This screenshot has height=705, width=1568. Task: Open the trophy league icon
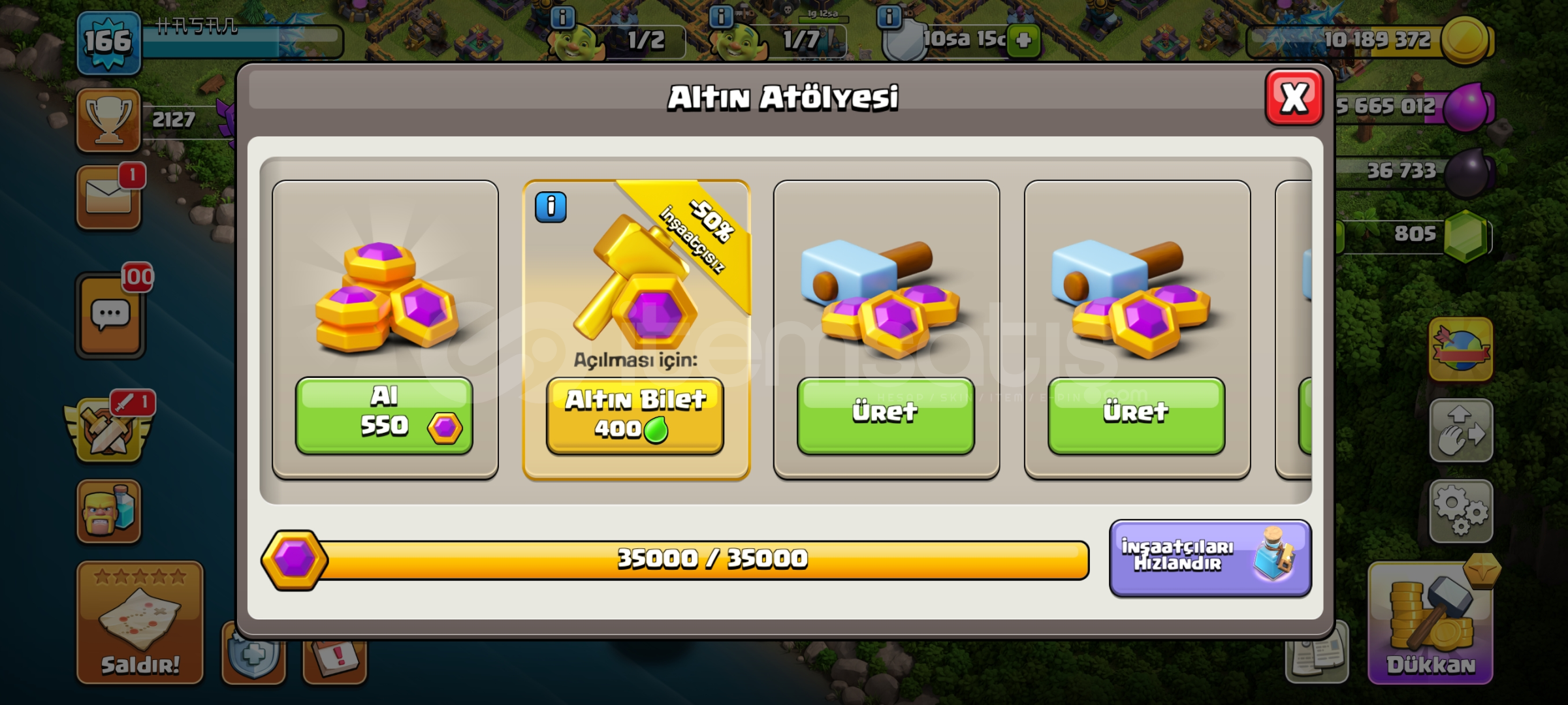pyautogui.click(x=108, y=120)
